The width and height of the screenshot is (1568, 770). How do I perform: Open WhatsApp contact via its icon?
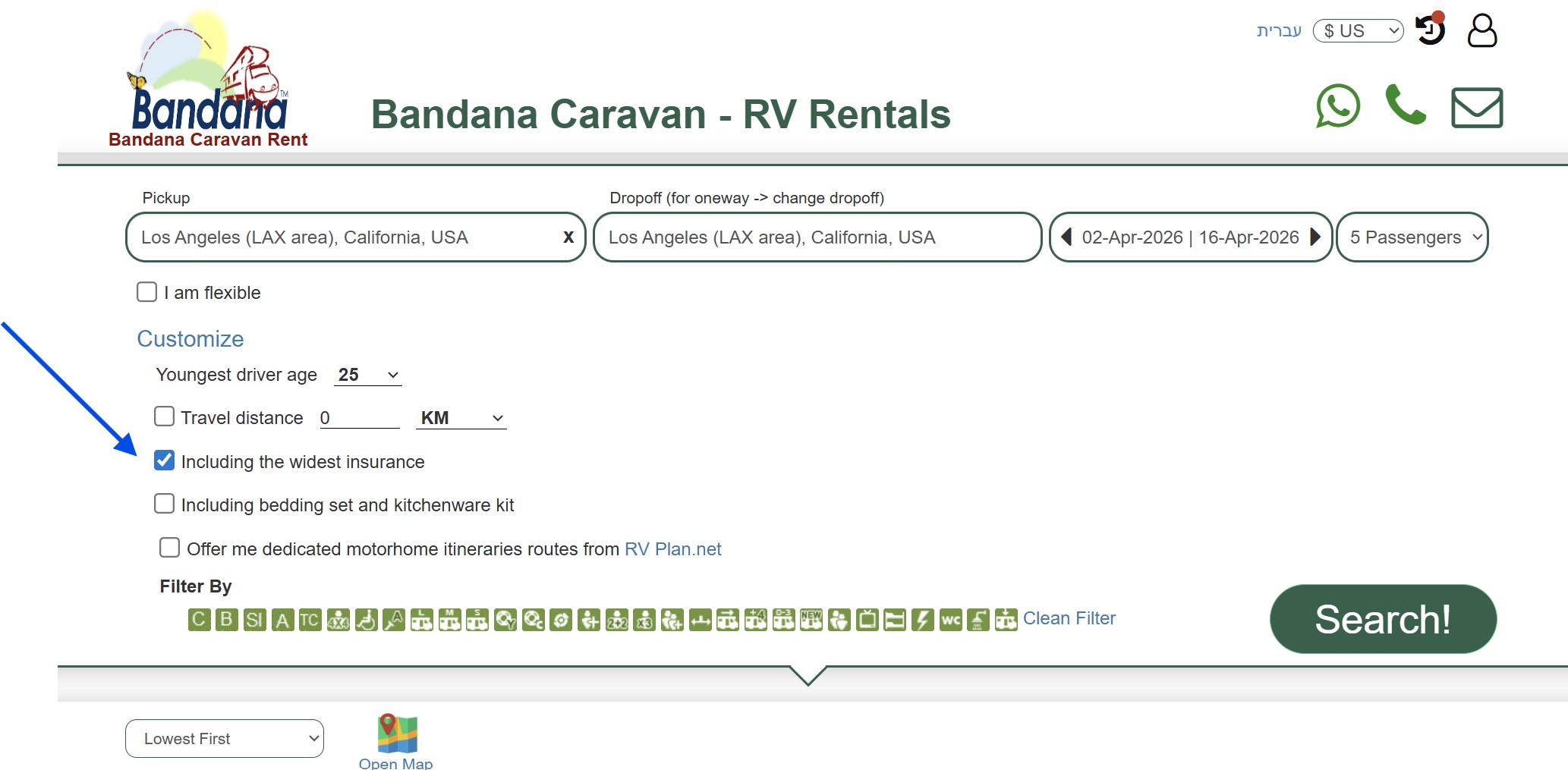click(1337, 106)
